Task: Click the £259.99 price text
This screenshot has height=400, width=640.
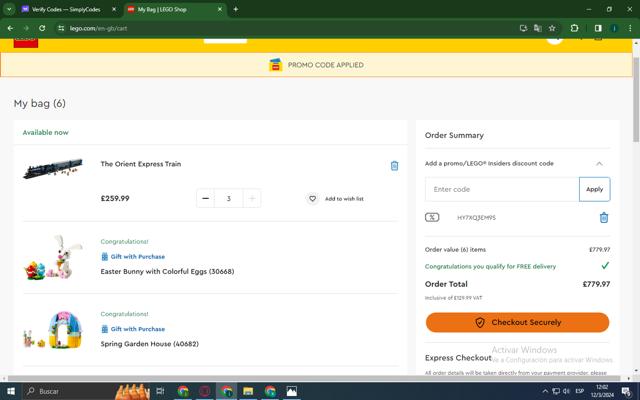Action: (115, 198)
